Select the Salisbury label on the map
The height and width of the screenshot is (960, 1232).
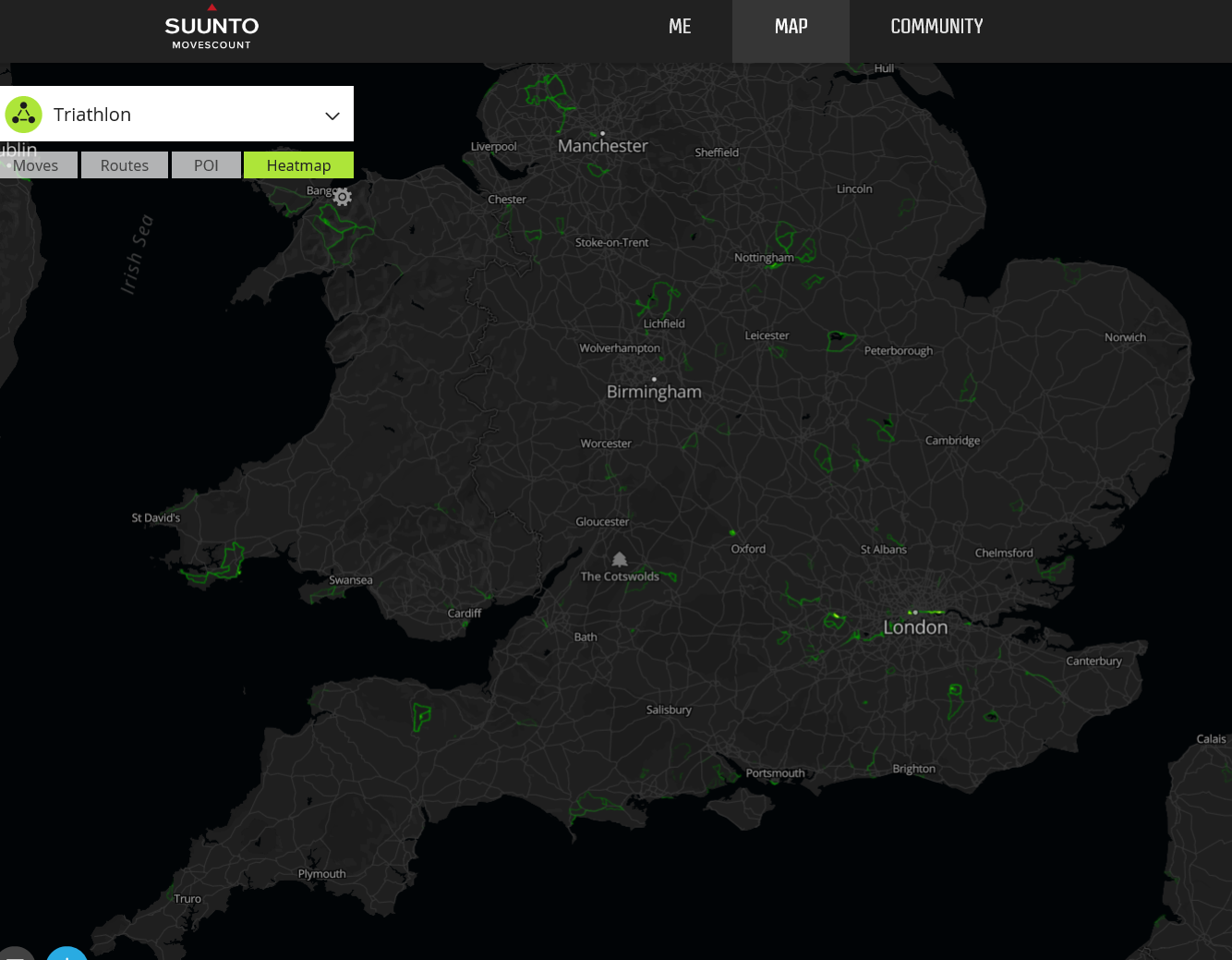[x=669, y=711]
